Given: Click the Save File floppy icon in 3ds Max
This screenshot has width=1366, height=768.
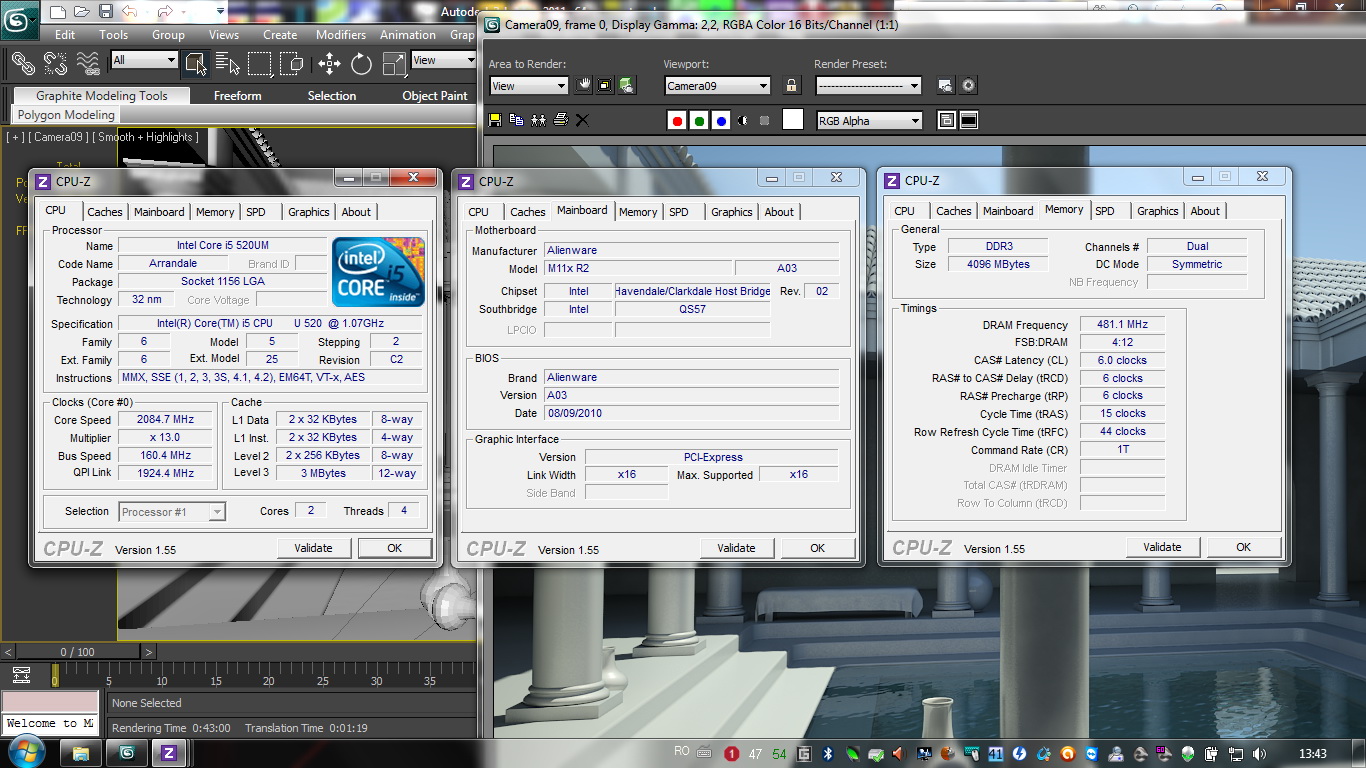Looking at the screenshot, I should (106, 12).
